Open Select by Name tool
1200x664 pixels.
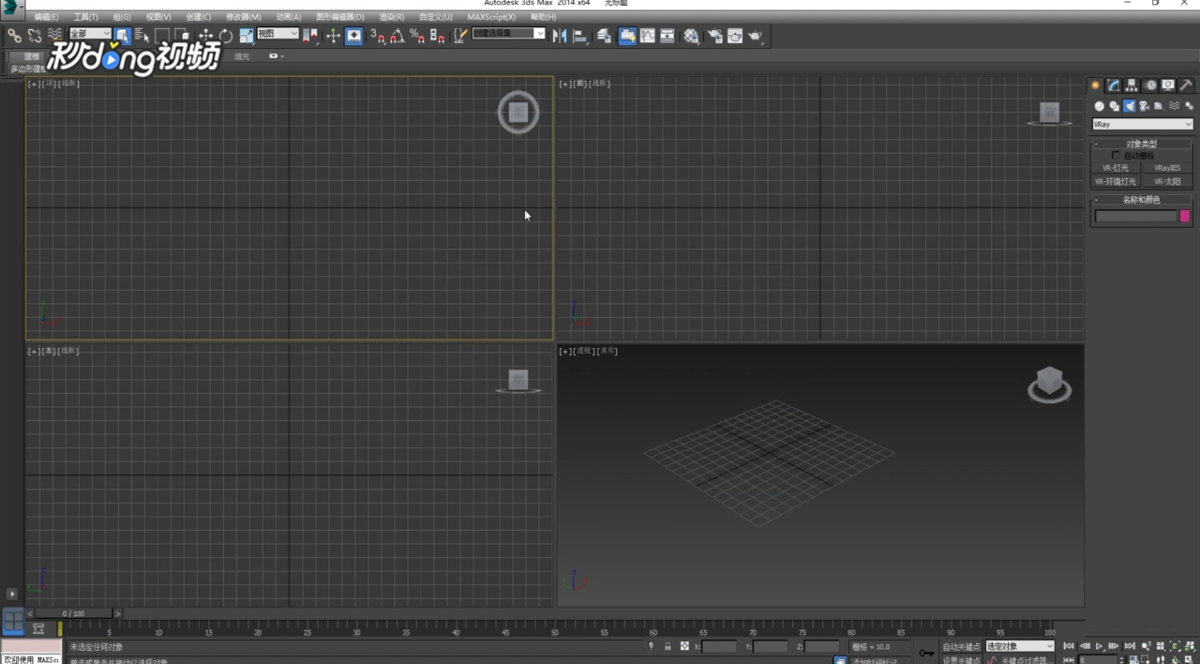[142, 36]
